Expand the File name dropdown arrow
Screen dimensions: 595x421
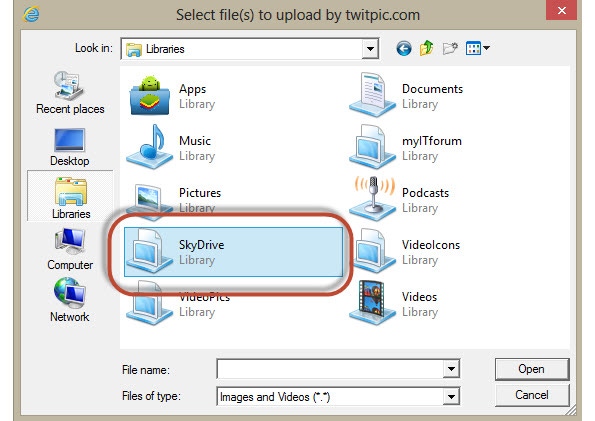[x=451, y=369]
